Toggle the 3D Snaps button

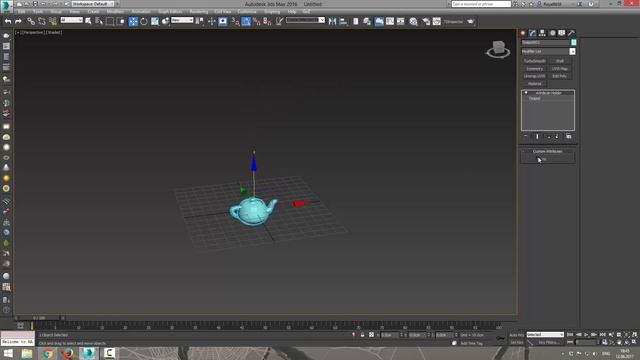pos(236,21)
